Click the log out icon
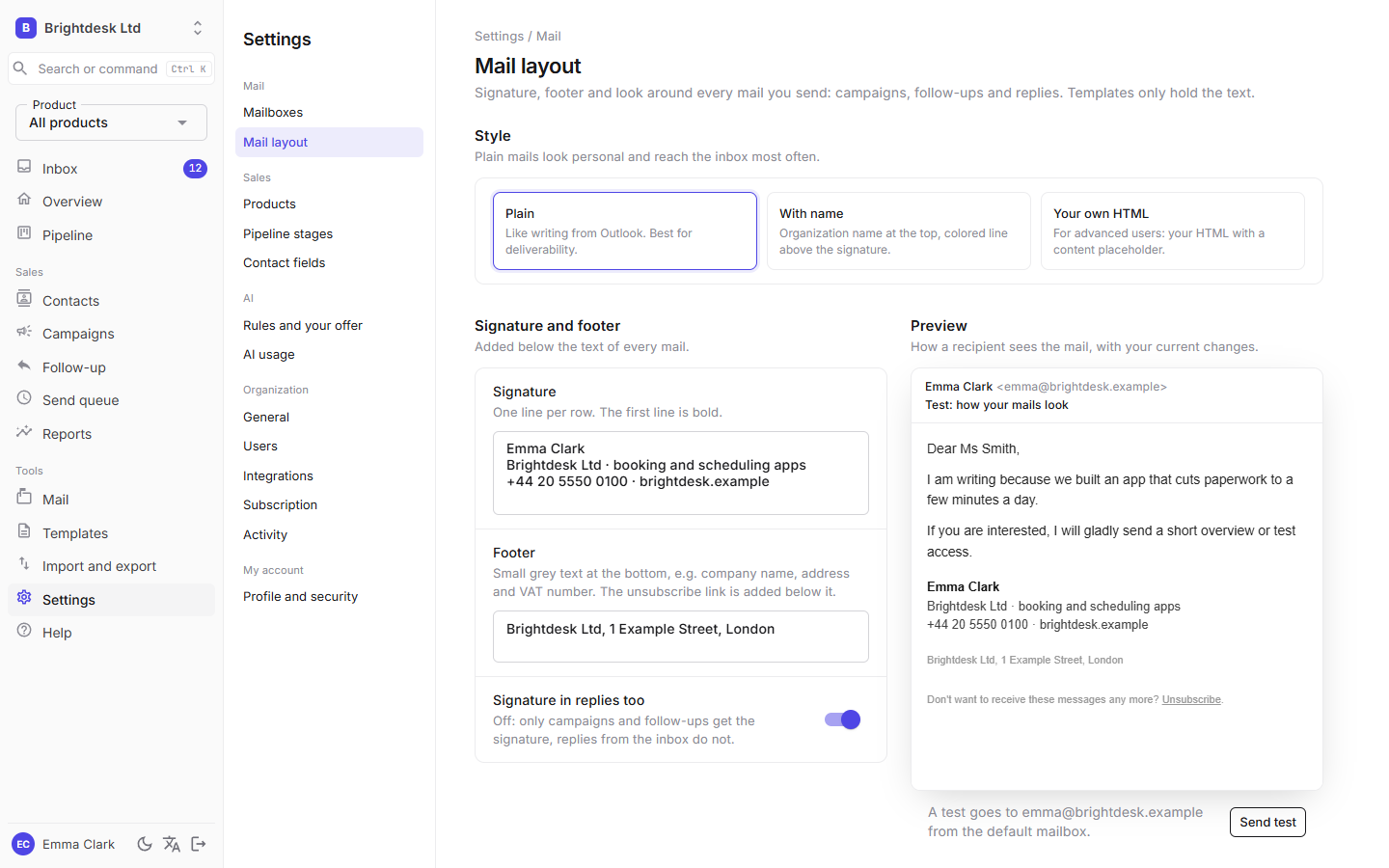Image resolution: width=1389 pixels, height=868 pixels. [x=199, y=844]
